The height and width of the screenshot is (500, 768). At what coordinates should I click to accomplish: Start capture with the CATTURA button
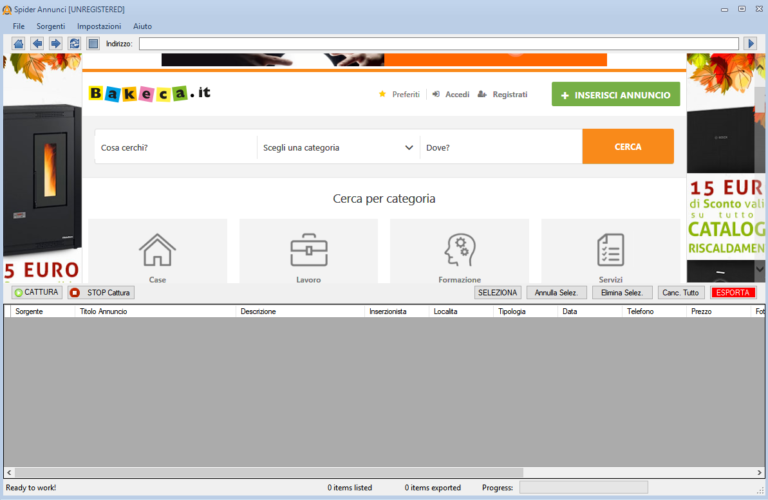point(37,292)
